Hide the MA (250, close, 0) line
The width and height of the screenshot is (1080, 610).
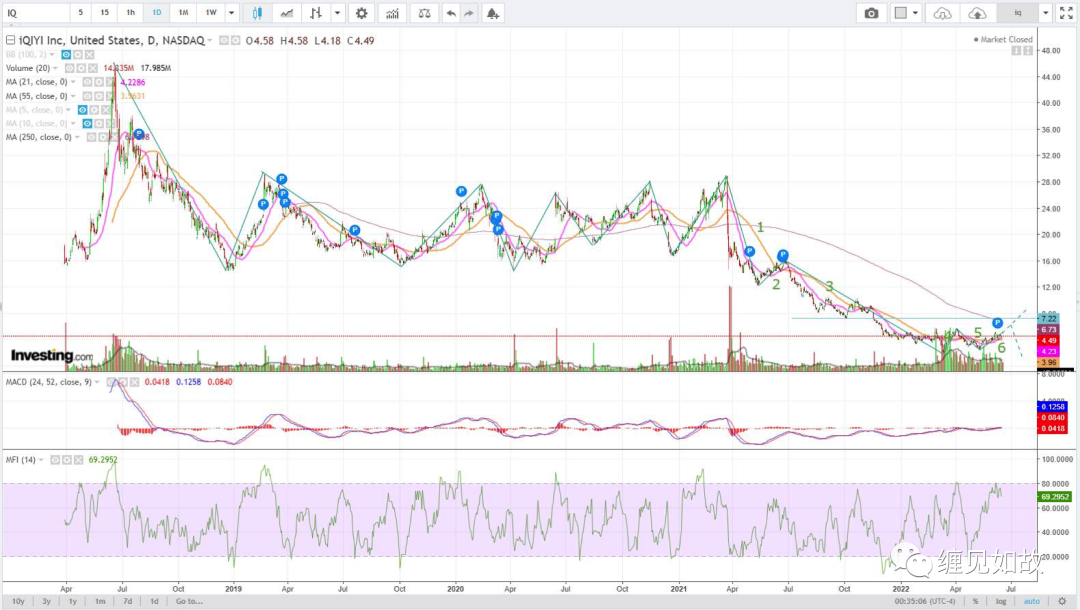point(92,137)
